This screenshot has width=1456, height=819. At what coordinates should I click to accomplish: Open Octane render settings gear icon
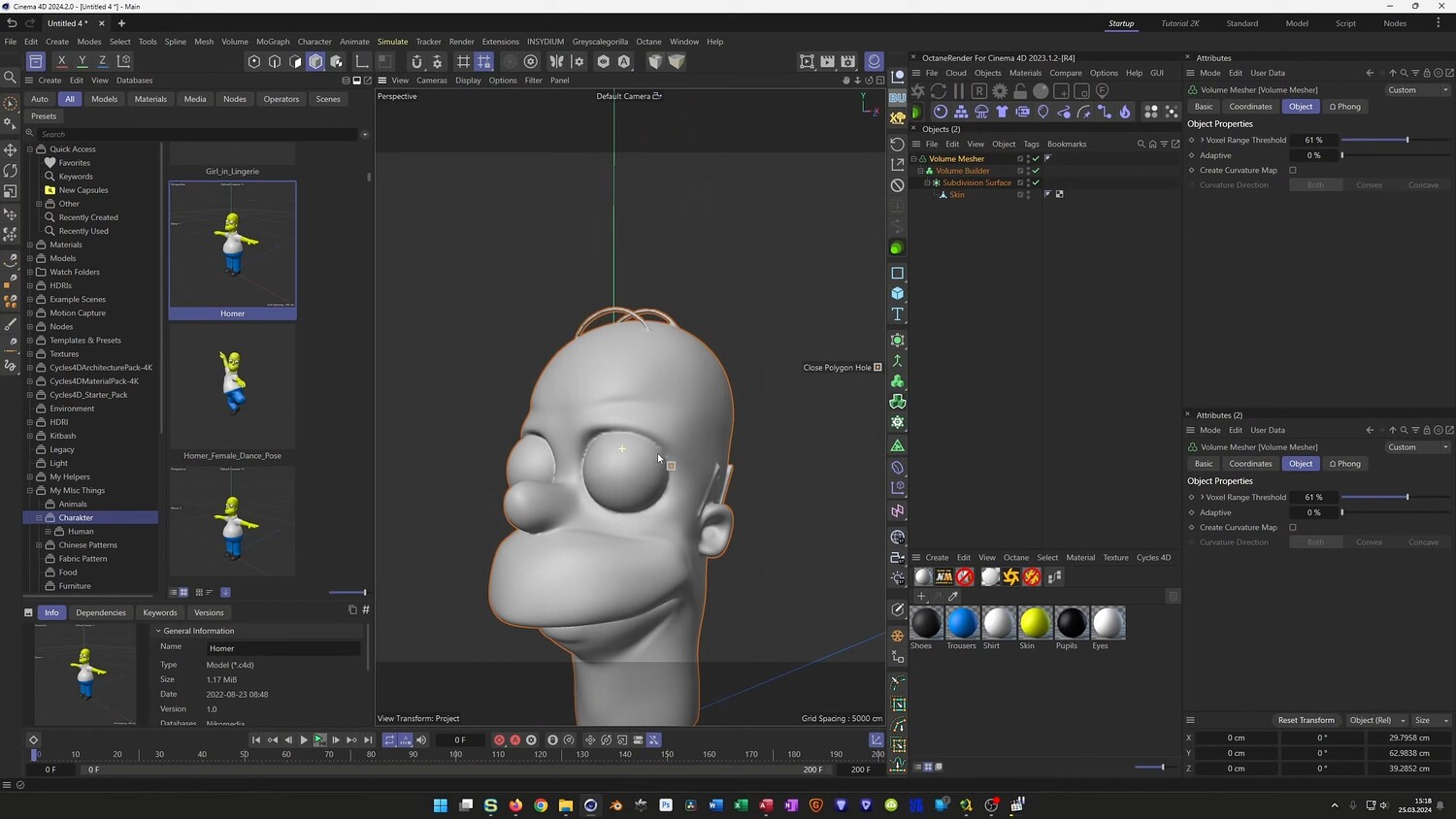(1000, 90)
